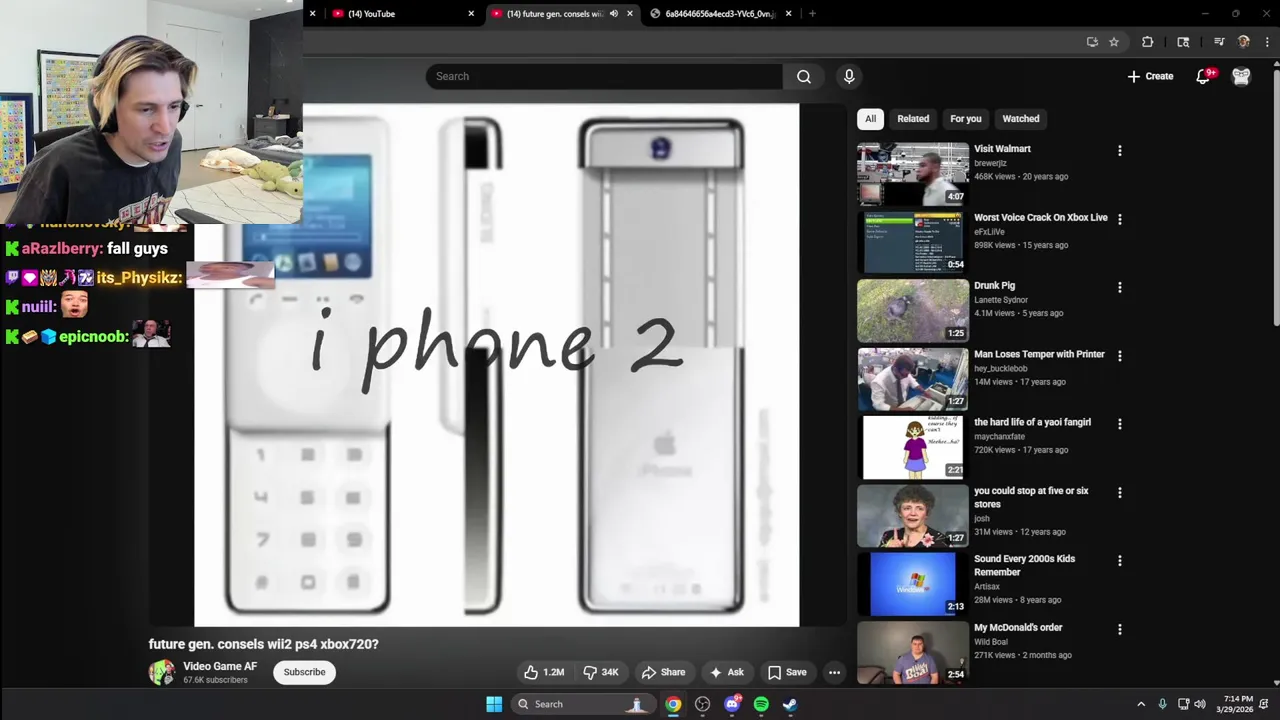Click the install/cast icon left of bookmark star

point(1092,42)
